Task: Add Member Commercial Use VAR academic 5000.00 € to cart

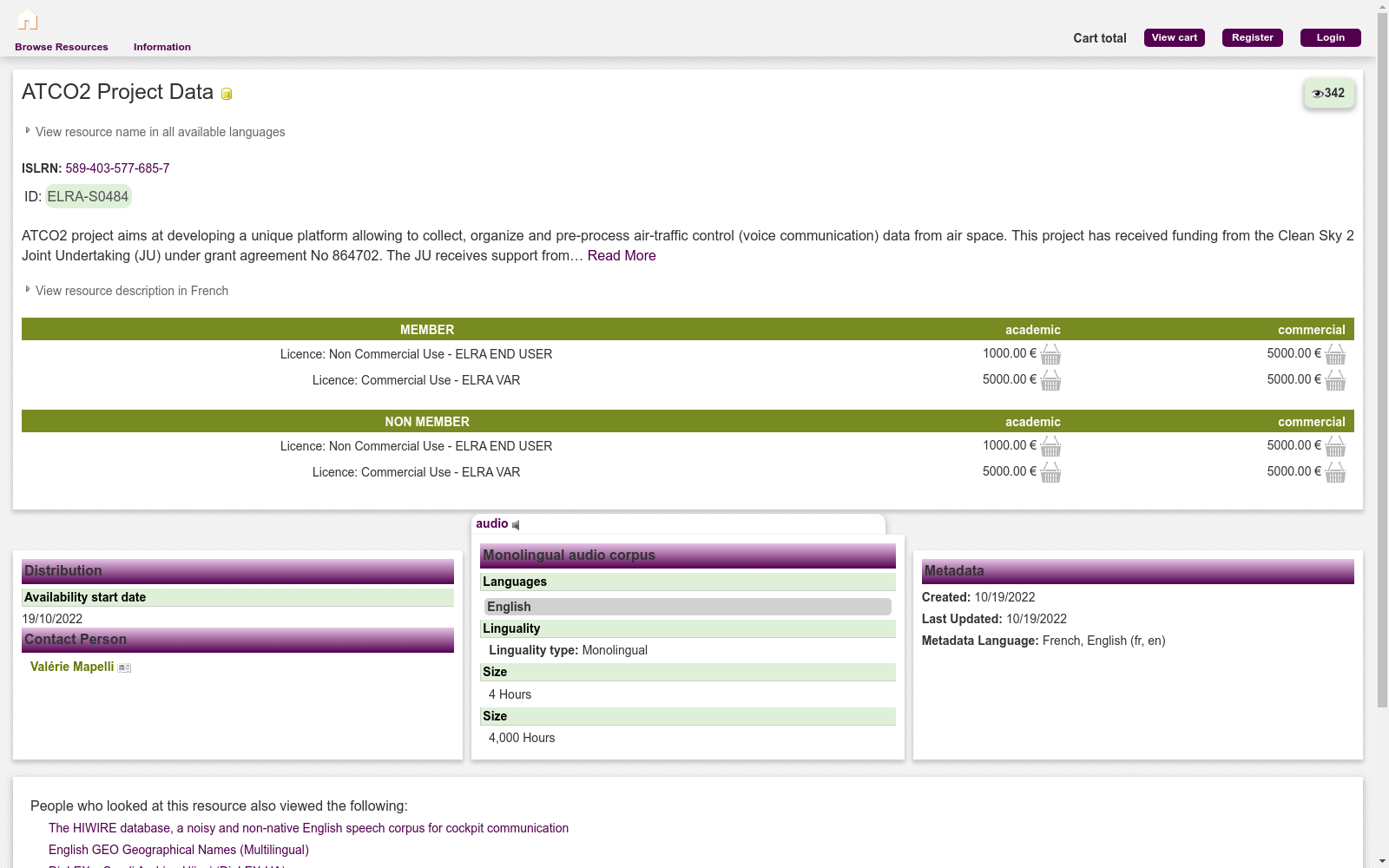Action: click(1050, 380)
